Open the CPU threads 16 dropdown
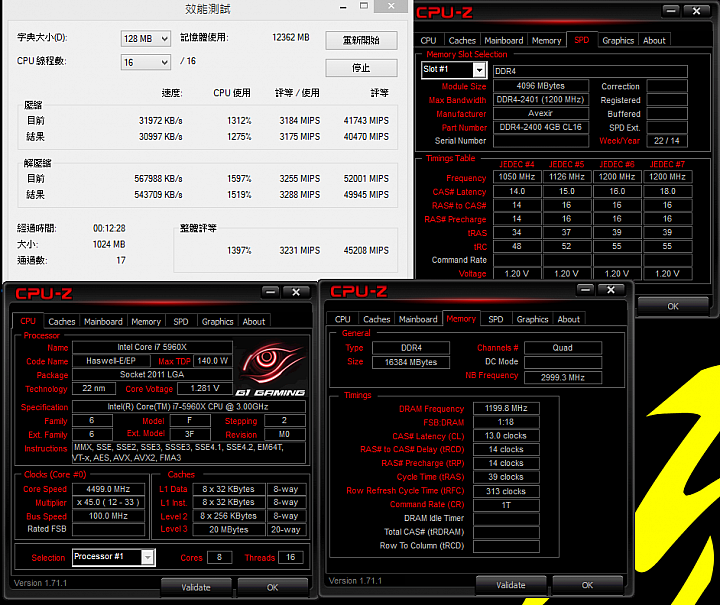The height and width of the screenshot is (605, 720). click(x=146, y=62)
